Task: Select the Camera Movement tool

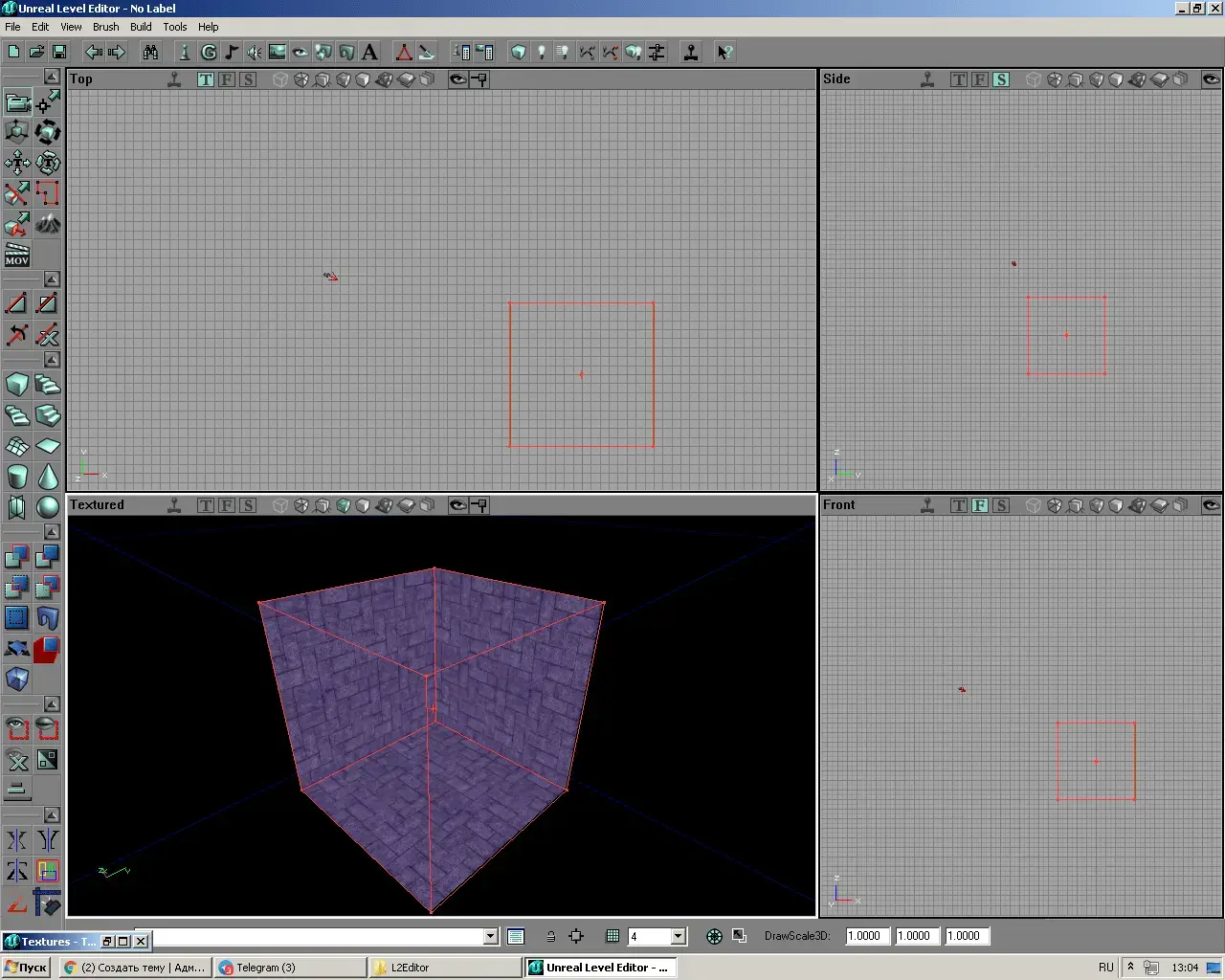Action: point(17,102)
